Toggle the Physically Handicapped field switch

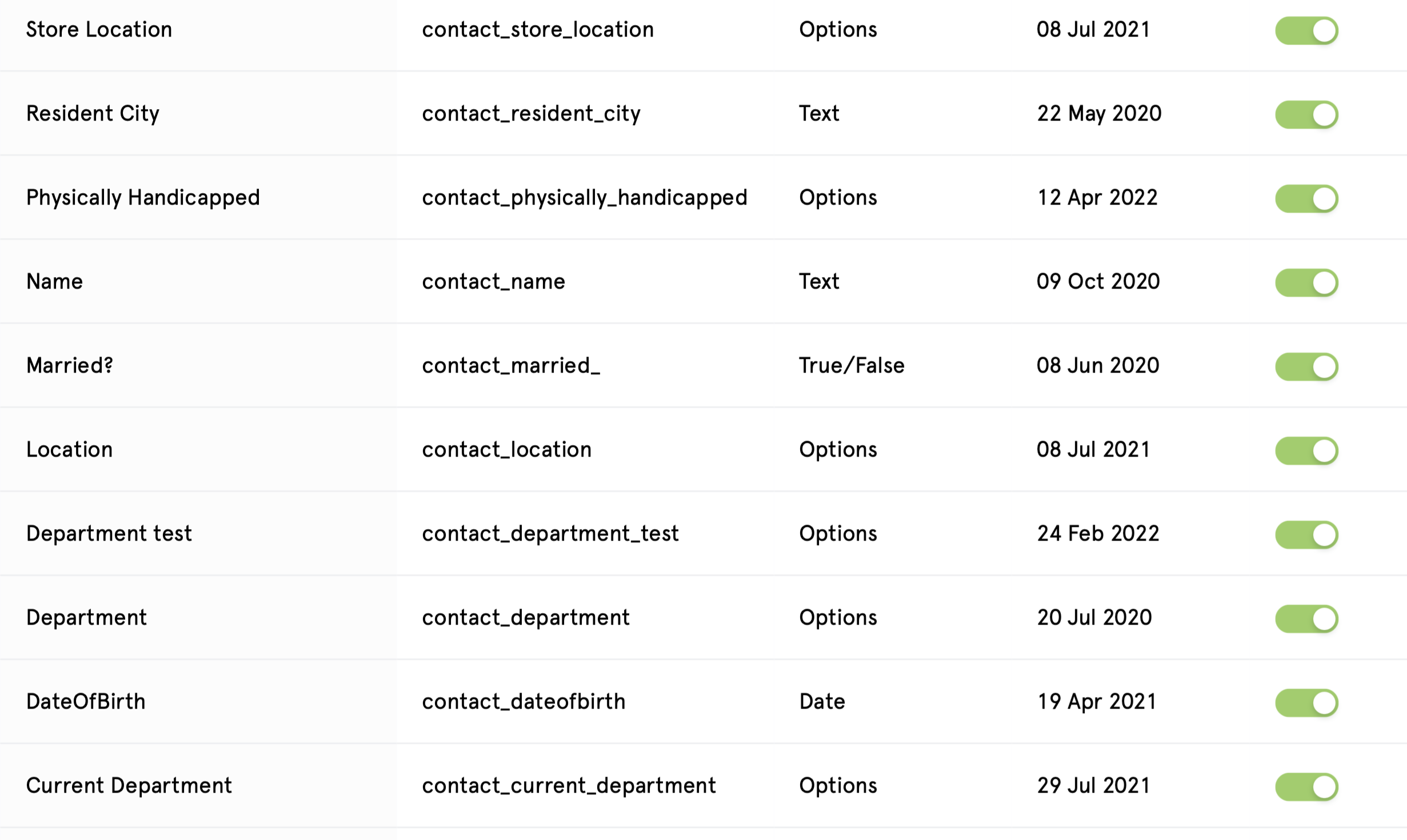[1306, 198]
